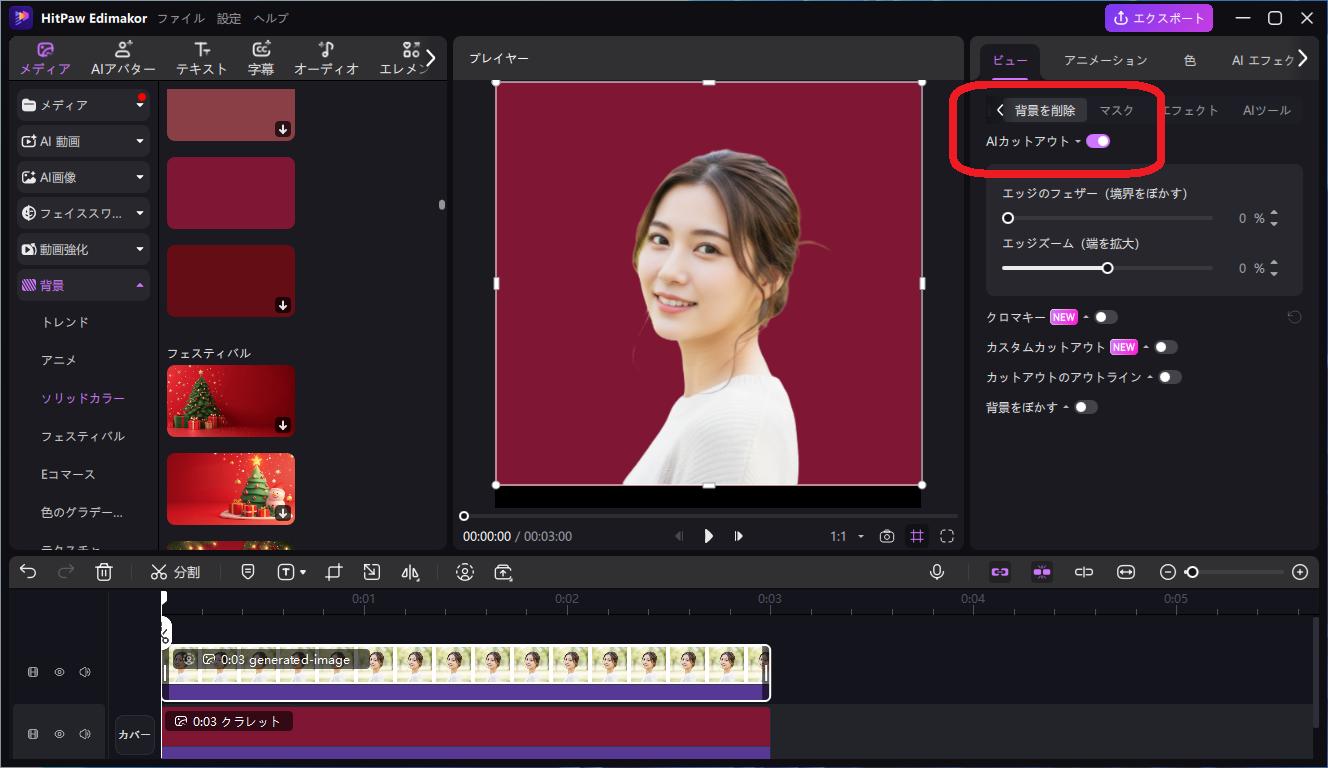Click the エクスポート button

click(x=1158, y=17)
